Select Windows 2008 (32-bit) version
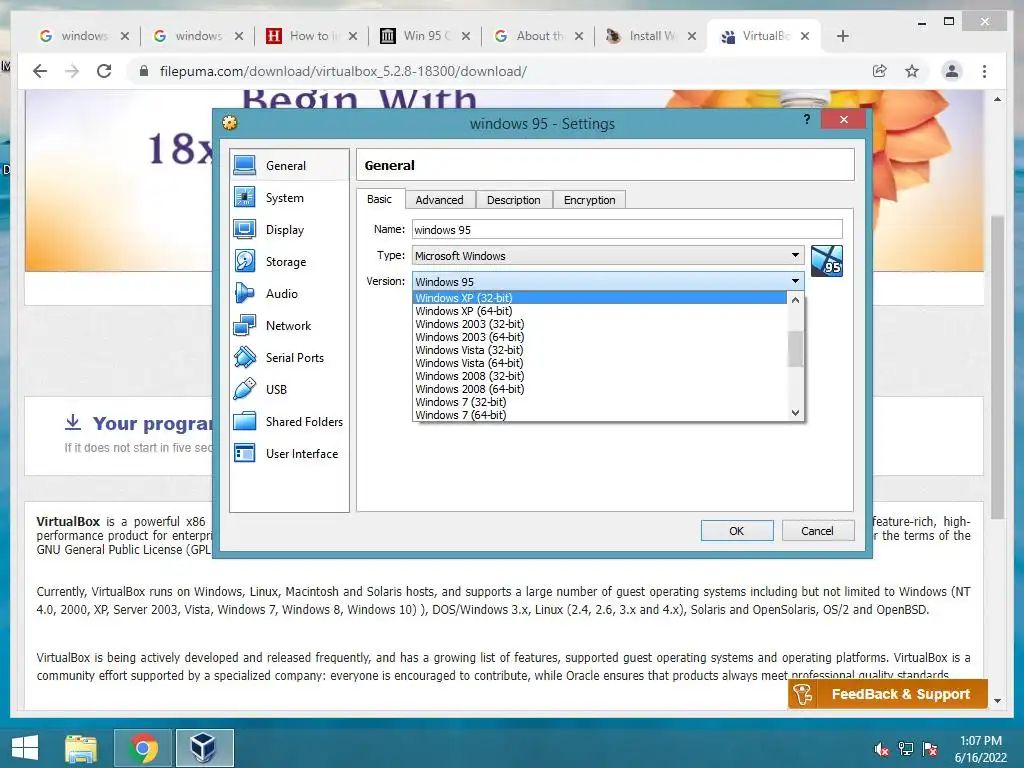 click(600, 376)
